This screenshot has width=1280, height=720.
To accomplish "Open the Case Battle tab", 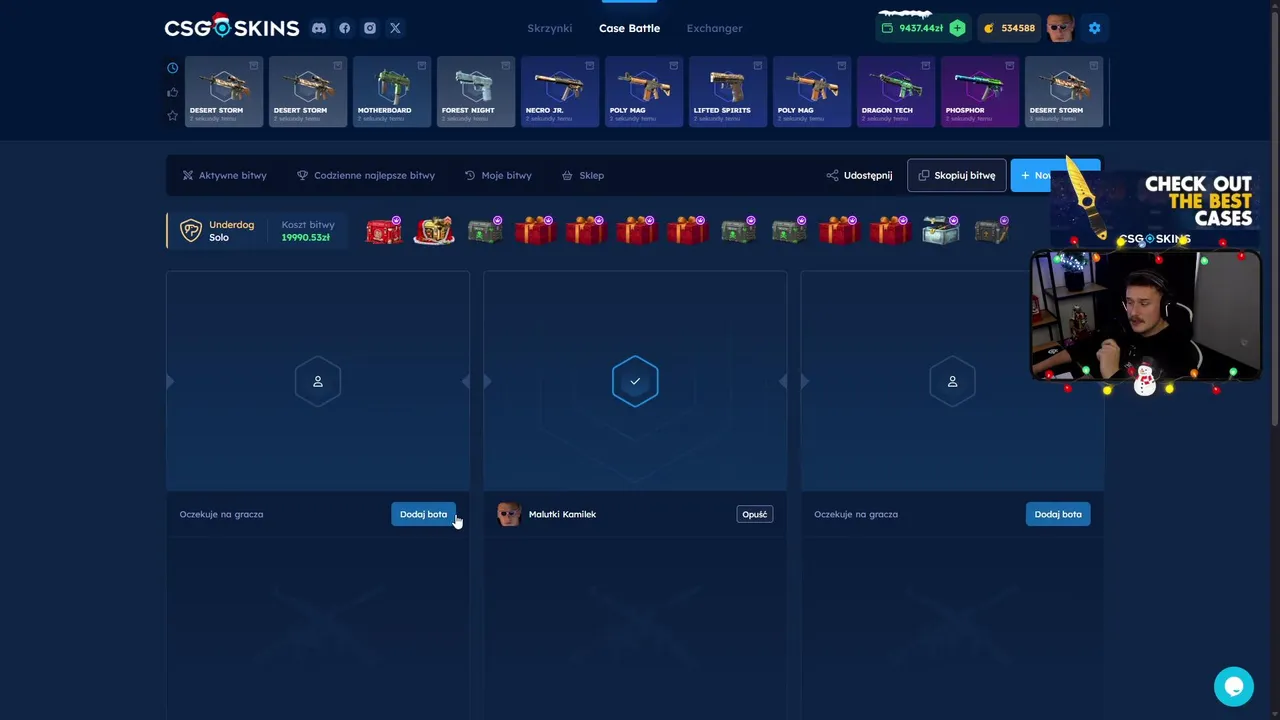I will 629,28.
